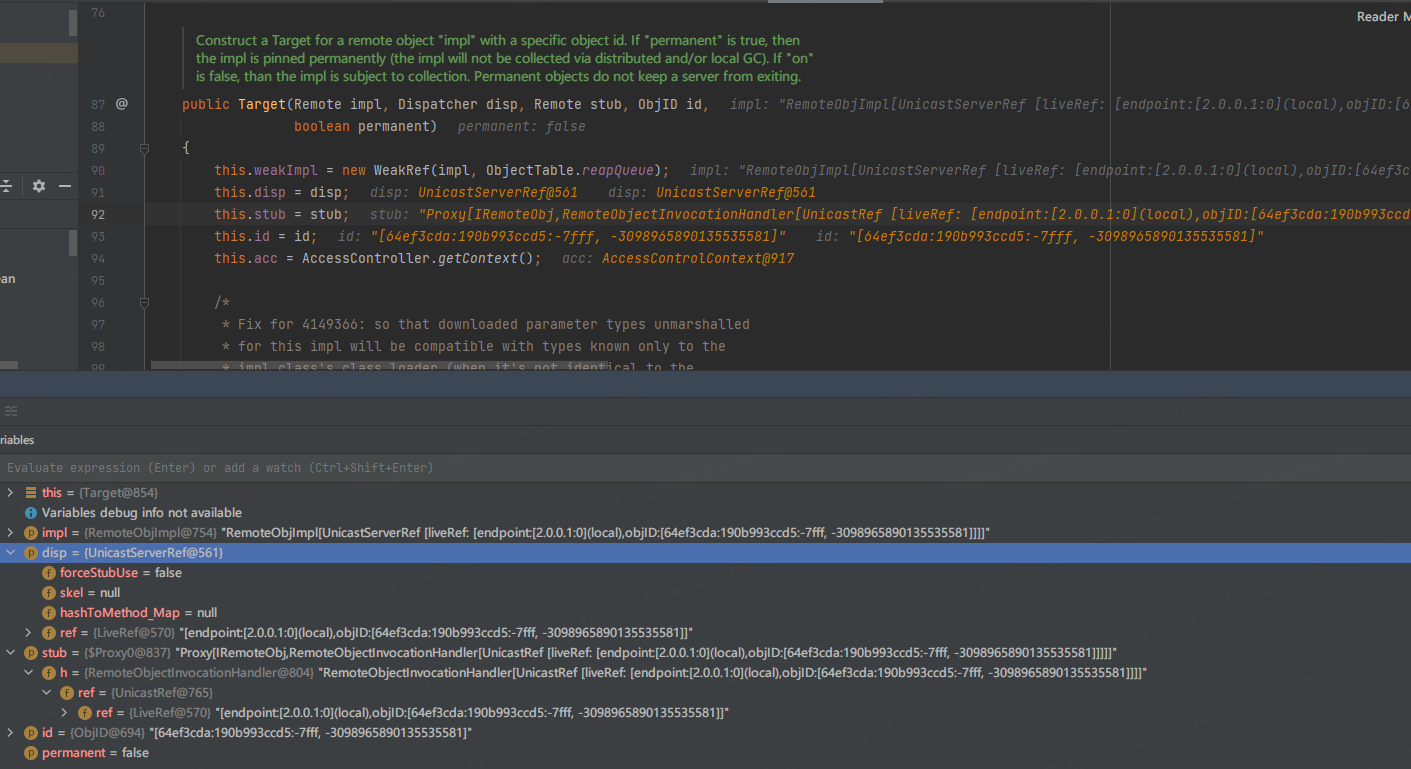Click 'Variables debug info not available' message

click(x=142, y=513)
